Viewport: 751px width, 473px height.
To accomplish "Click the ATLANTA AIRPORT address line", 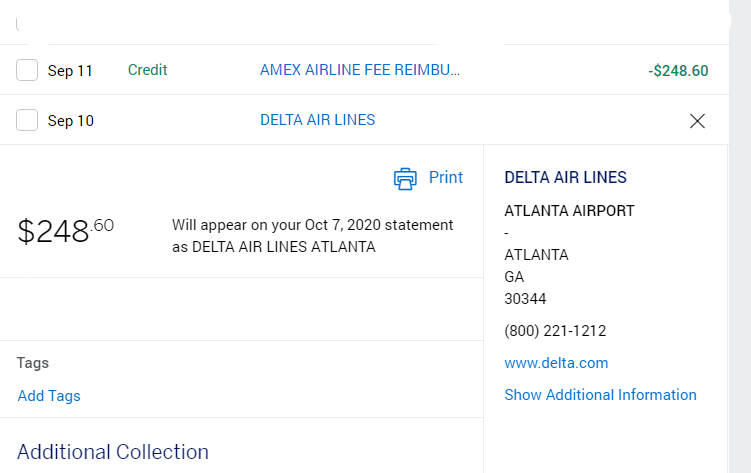I will click(569, 211).
